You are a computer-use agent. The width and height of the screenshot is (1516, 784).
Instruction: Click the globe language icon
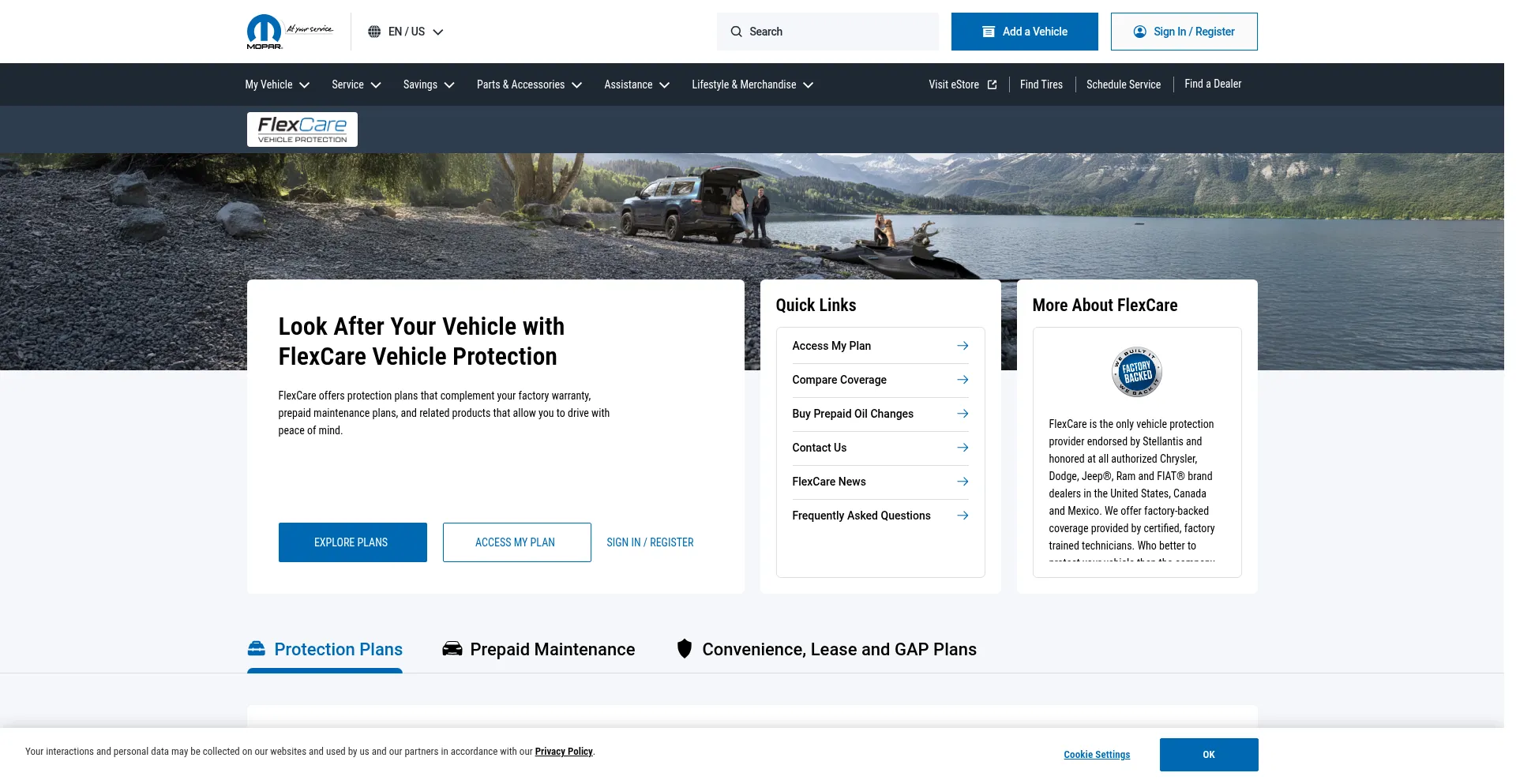[374, 32]
